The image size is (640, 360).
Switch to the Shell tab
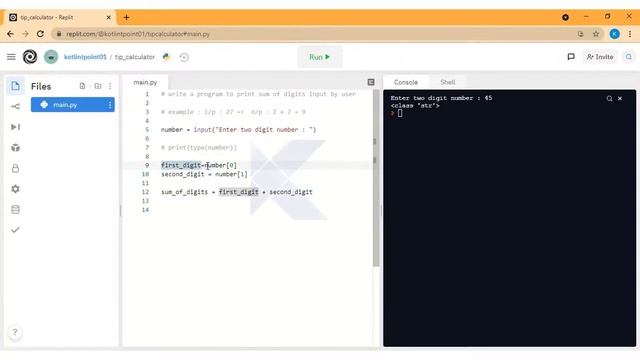(x=448, y=82)
